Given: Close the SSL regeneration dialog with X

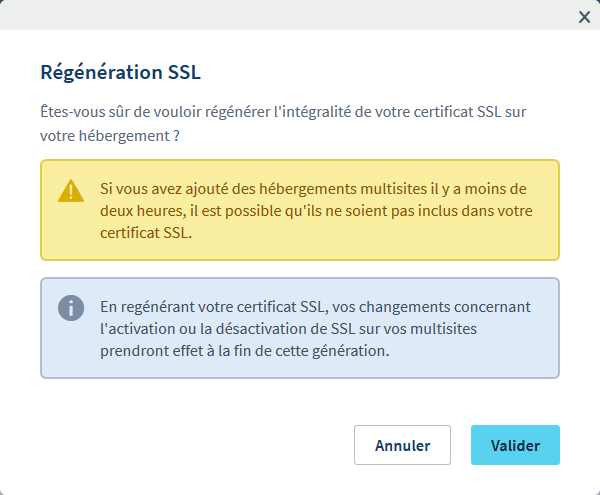Looking at the screenshot, I should pos(584,16).
